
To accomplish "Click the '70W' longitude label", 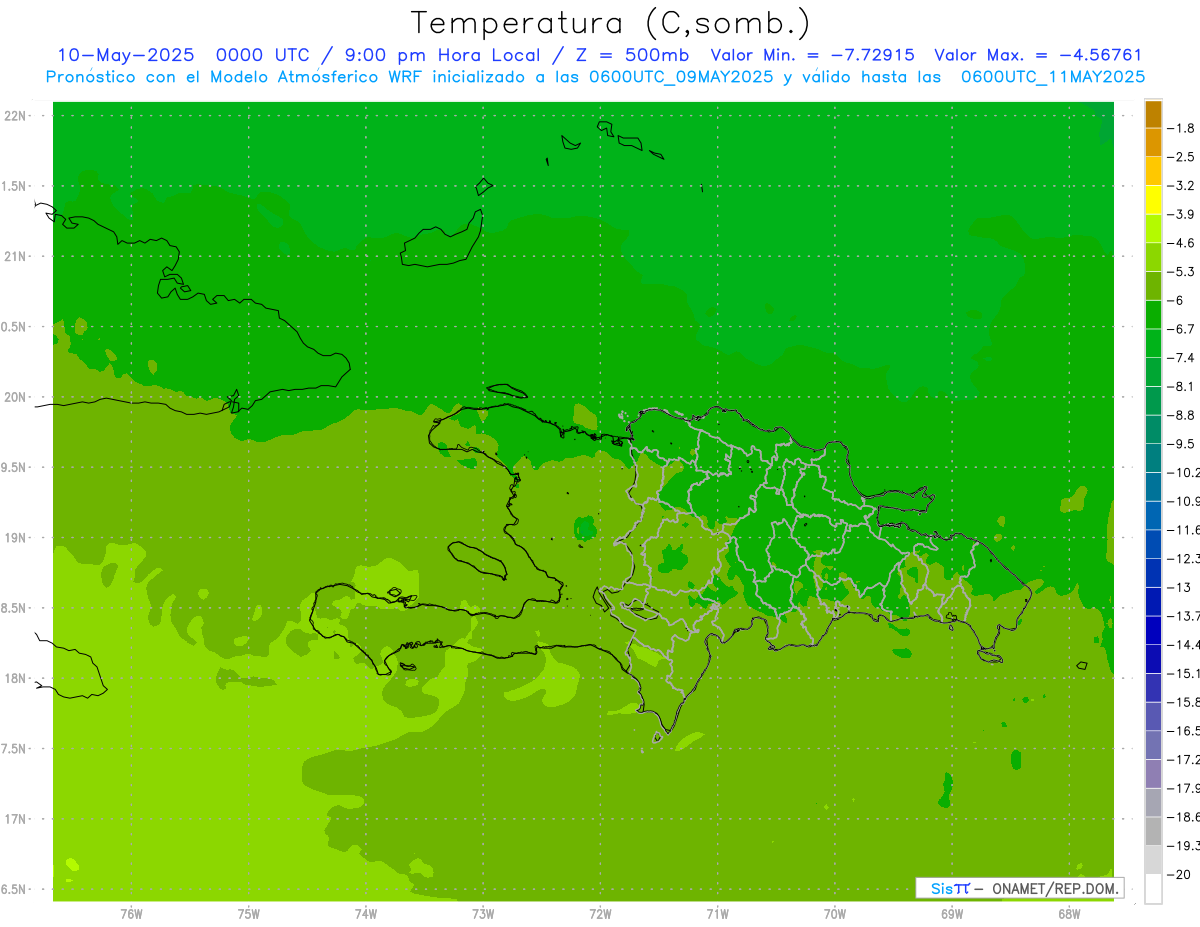I will coord(834,914).
